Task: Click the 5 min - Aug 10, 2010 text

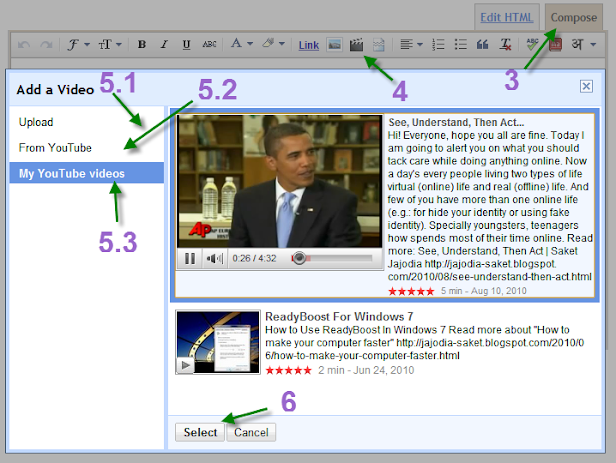Action: (x=483, y=291)
